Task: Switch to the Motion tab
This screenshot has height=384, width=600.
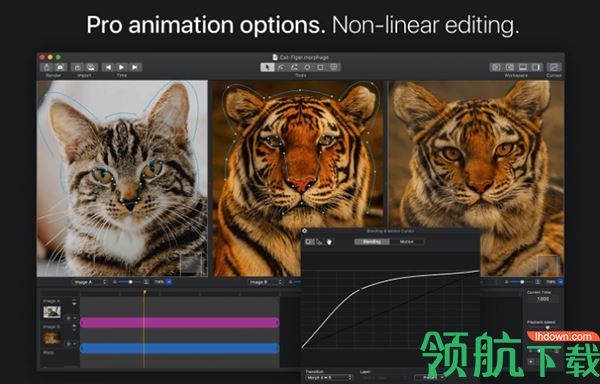Action: pyautogui.click(x=406, y=242)
